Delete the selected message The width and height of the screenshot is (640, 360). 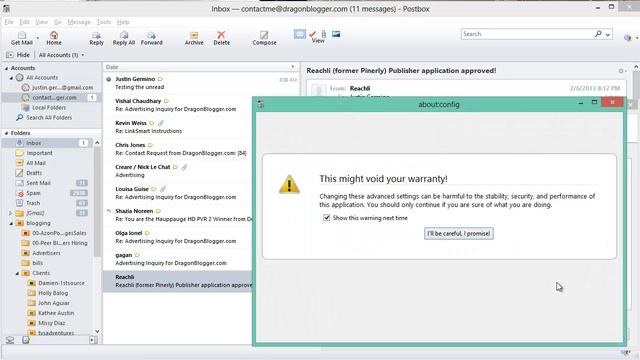point(221,38)
